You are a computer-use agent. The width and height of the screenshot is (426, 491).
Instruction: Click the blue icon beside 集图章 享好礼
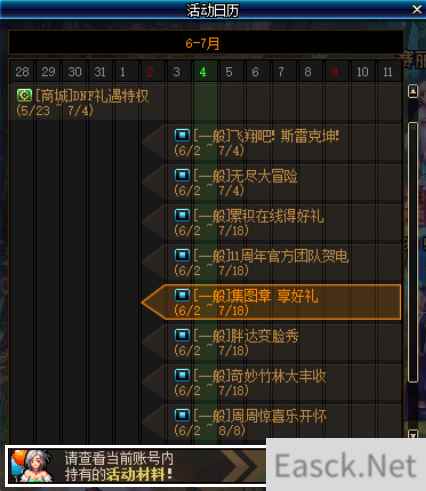(182, 295)
